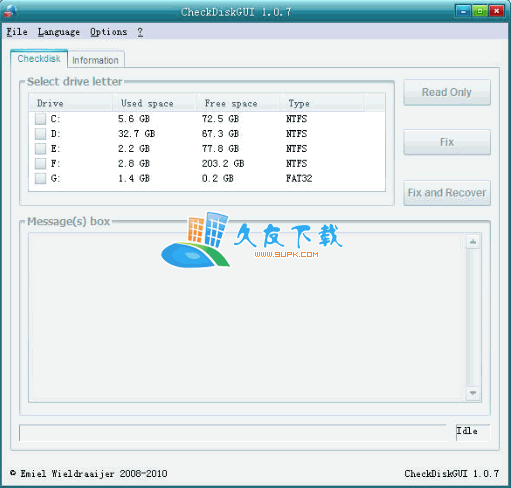511x488 pixels.
Task: Sort by Free space column header
Action: (x=238, y=103)
